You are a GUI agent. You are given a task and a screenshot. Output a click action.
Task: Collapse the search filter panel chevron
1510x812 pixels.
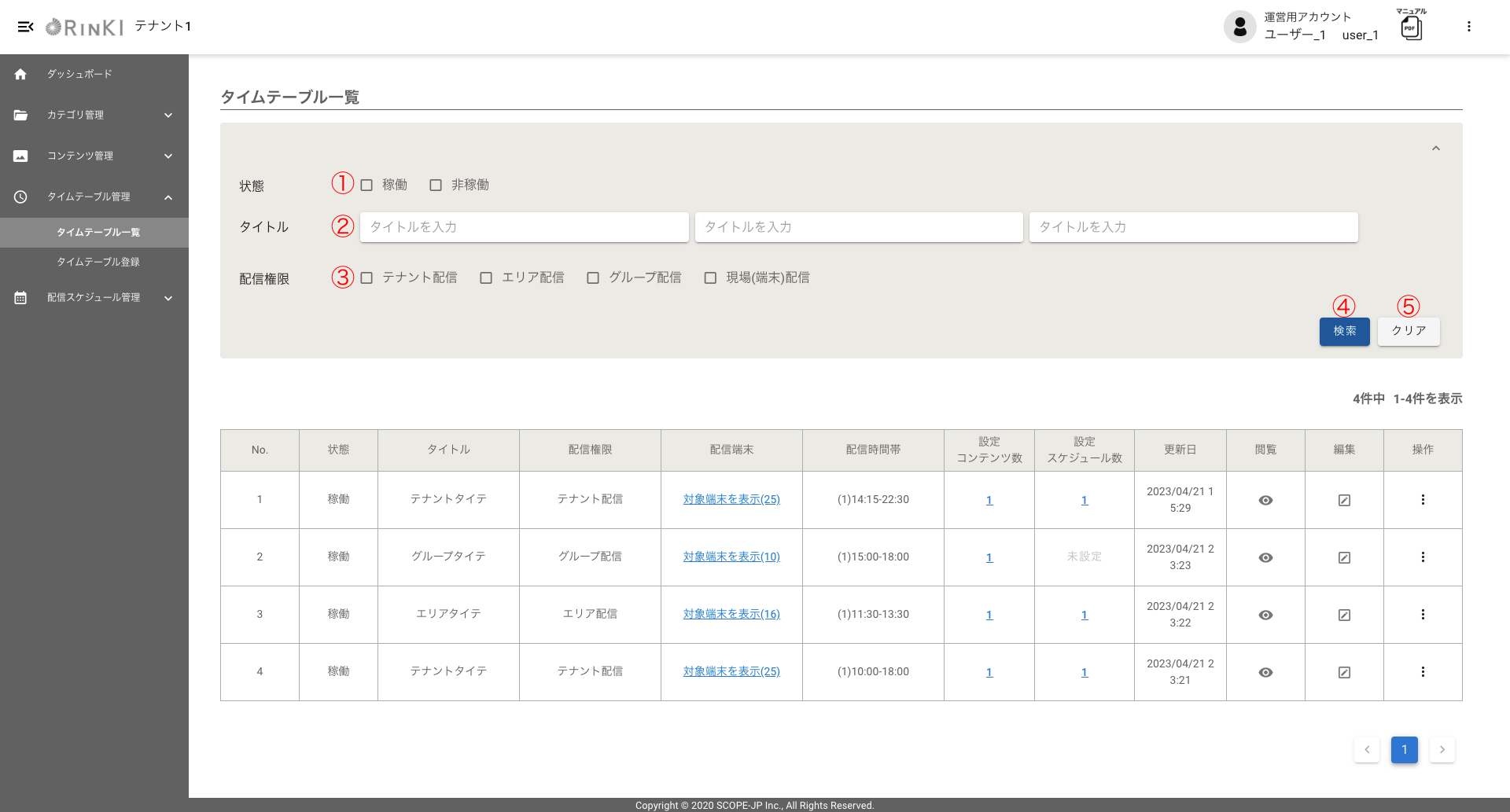(1435, 149)
